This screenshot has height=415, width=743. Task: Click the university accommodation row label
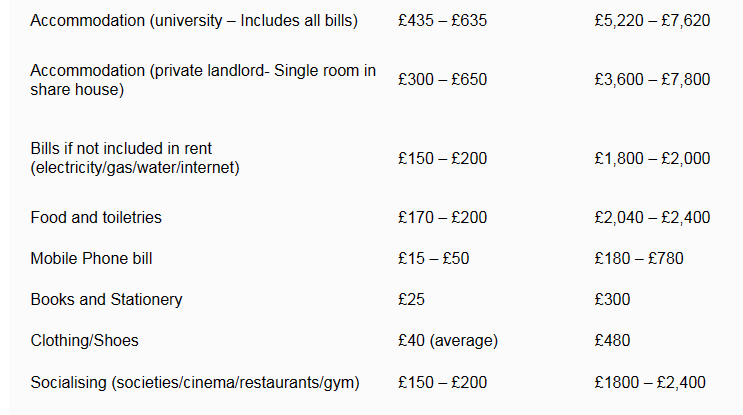[194, 20]
